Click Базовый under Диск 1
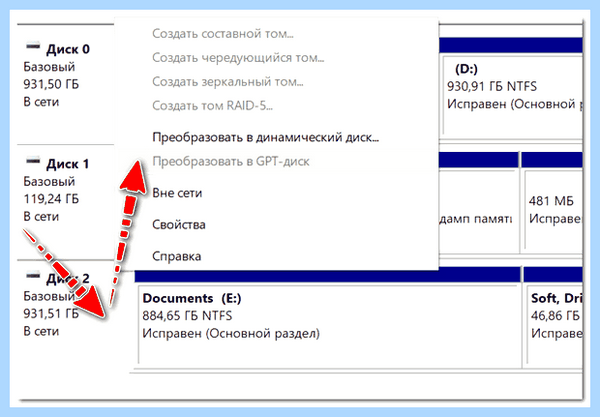Screen dimensions: 600x417 pos(49,182)
